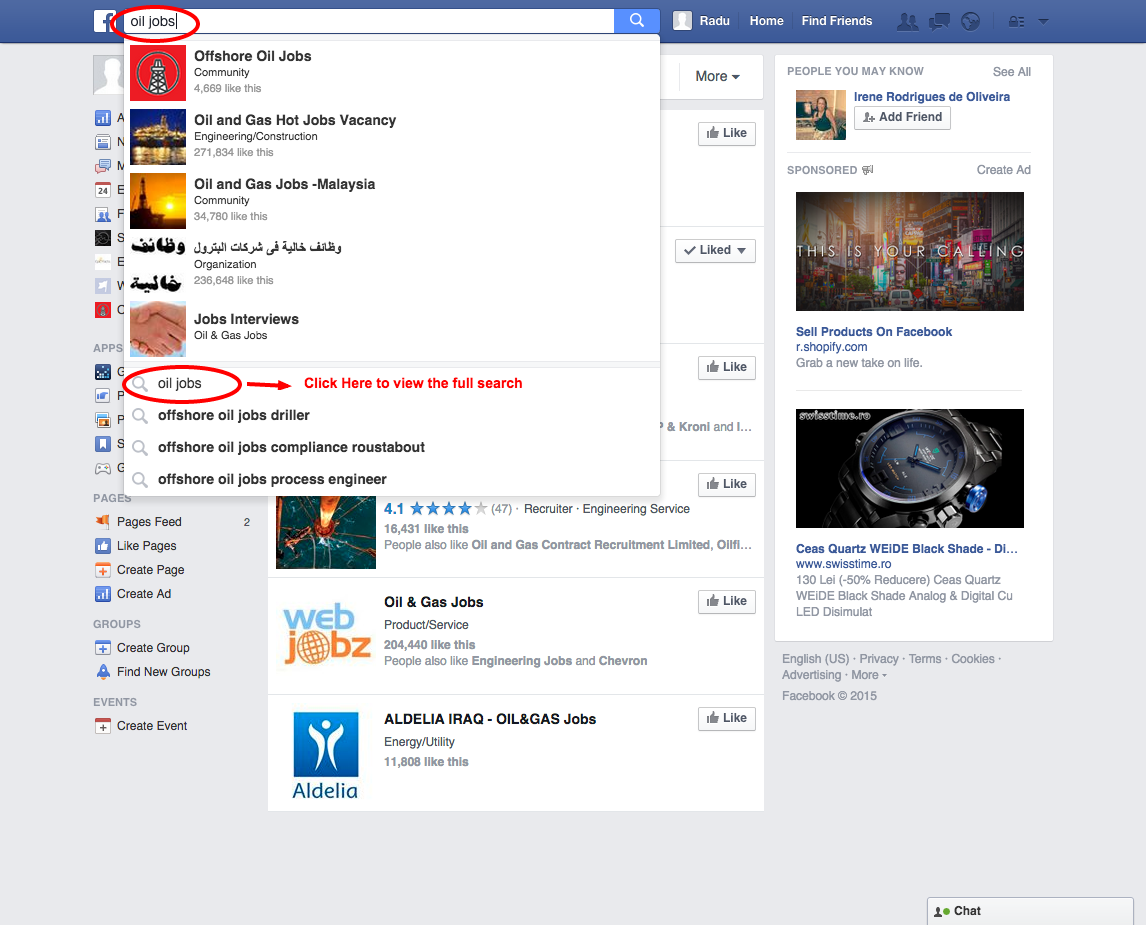Viewport: 1146px width, 925px height.
Task: Click the Sponsored megaphone icon
Action: click(x=868, y=170)
